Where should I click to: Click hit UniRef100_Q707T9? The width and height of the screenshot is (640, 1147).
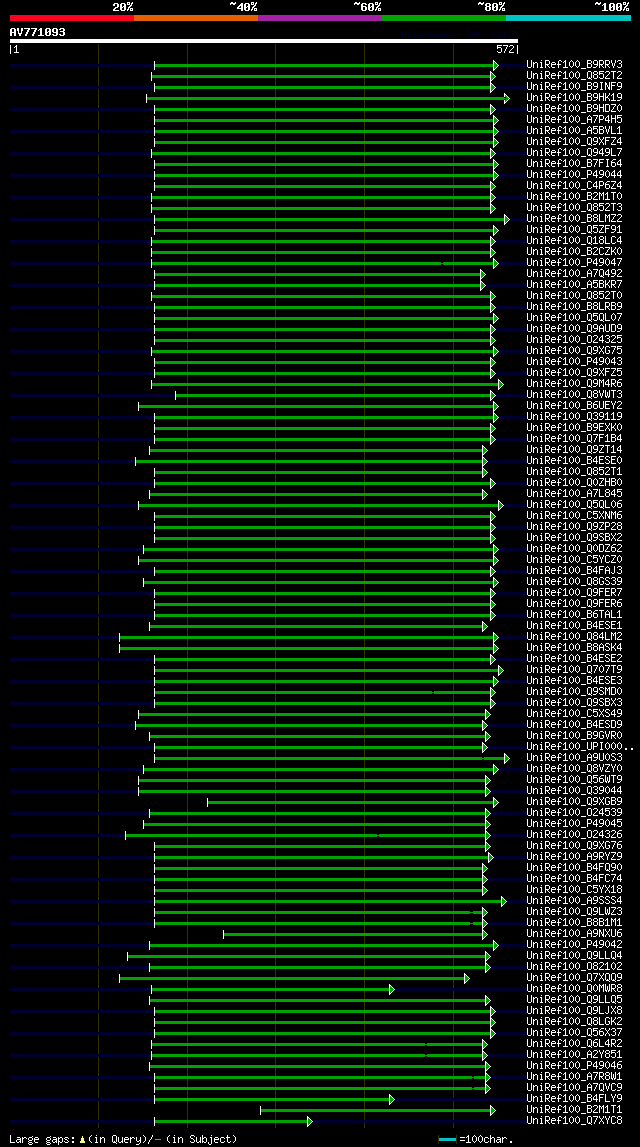tap(574, 670)
